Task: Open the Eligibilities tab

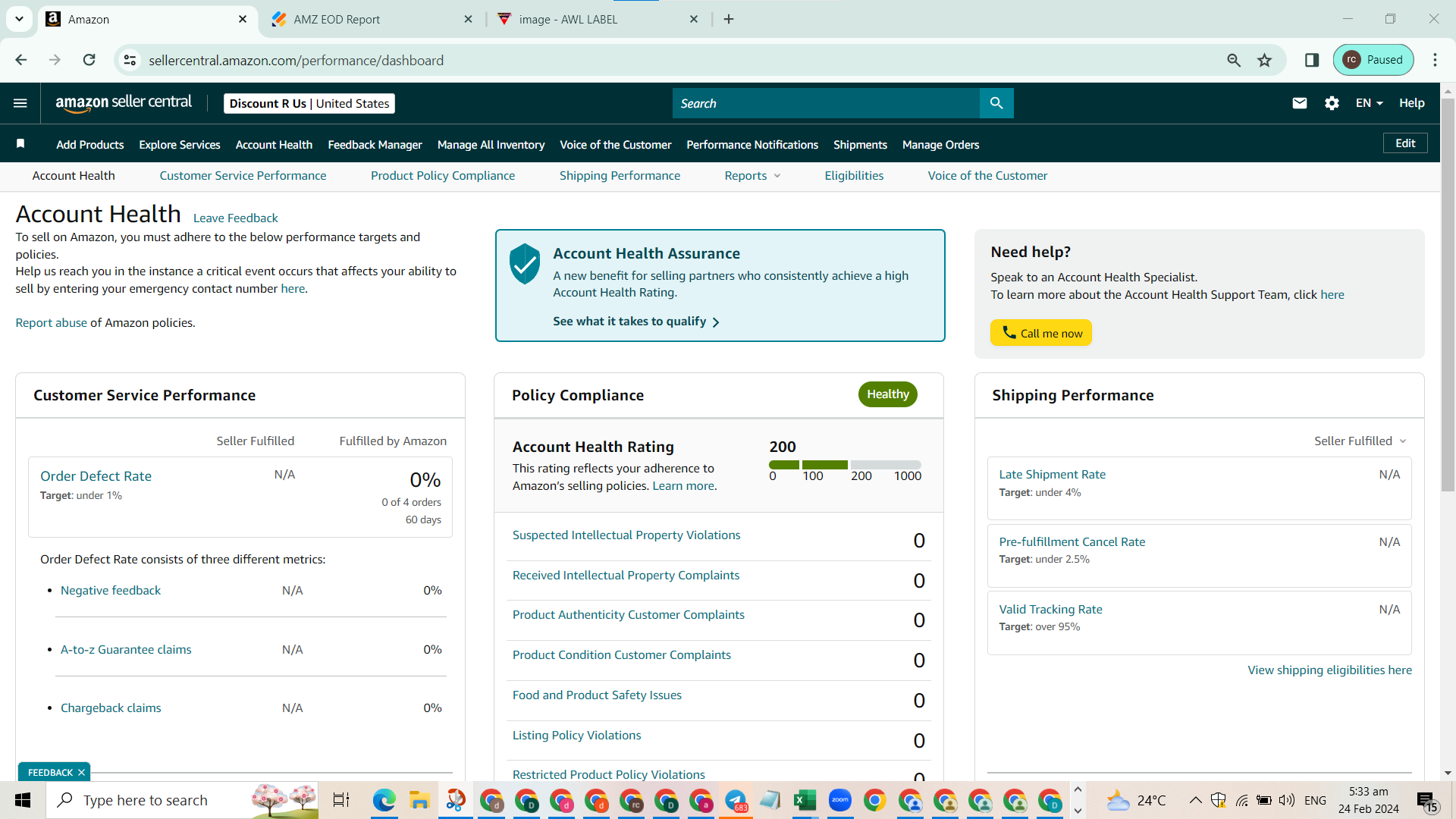Action: [854, 176]
